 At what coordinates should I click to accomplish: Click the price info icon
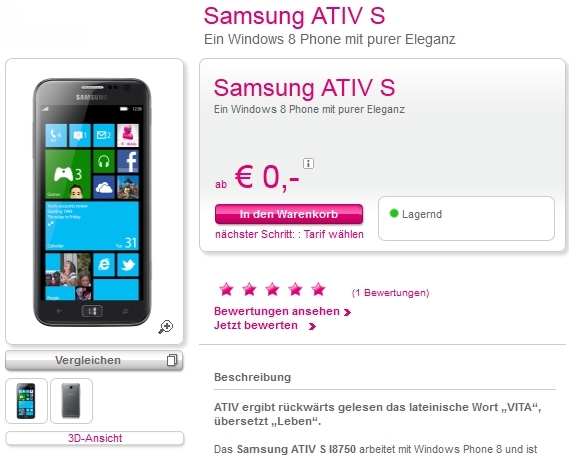[x=308, y=164]
